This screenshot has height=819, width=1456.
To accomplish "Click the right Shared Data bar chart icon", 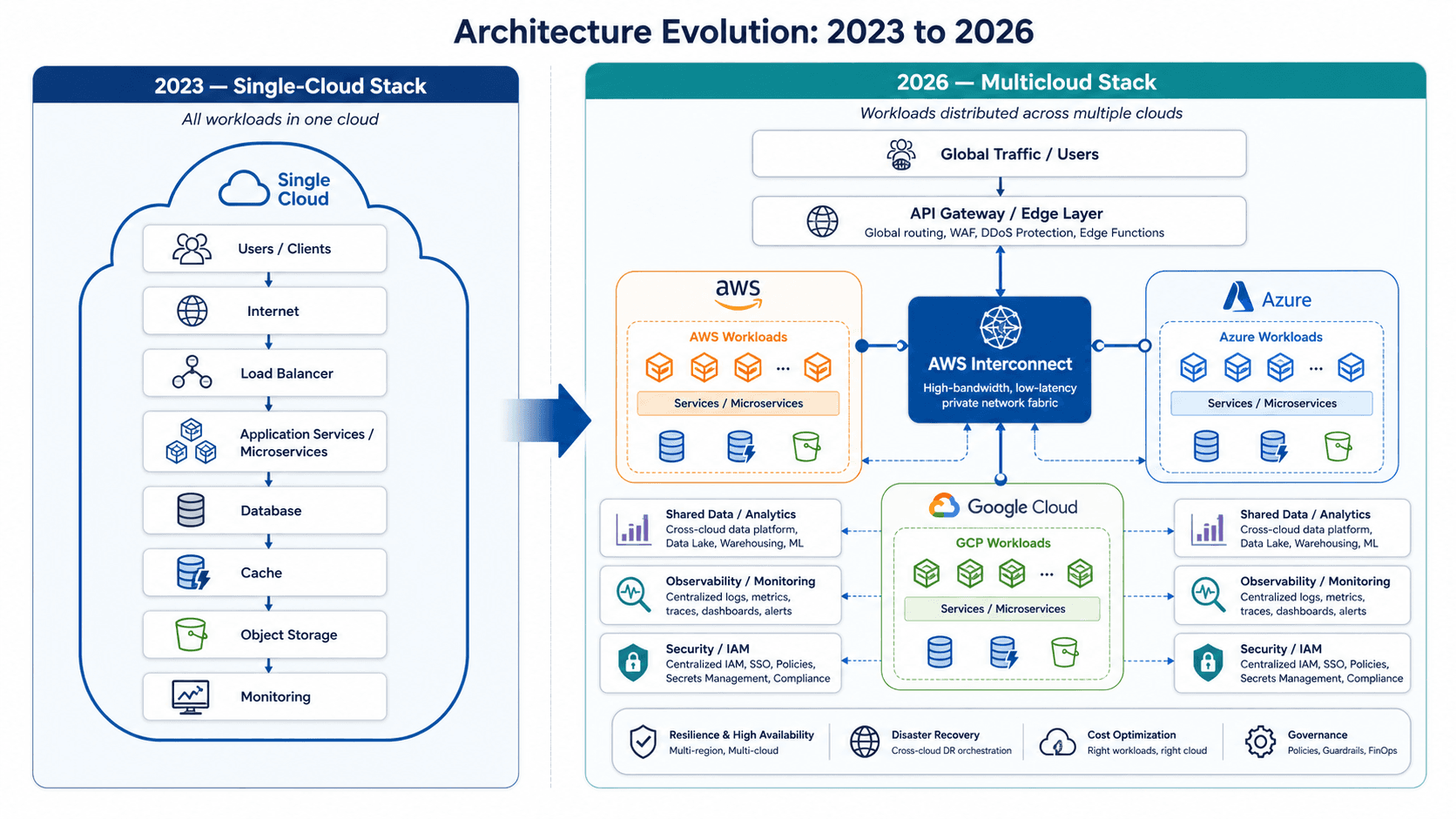I will point(1208,528).
